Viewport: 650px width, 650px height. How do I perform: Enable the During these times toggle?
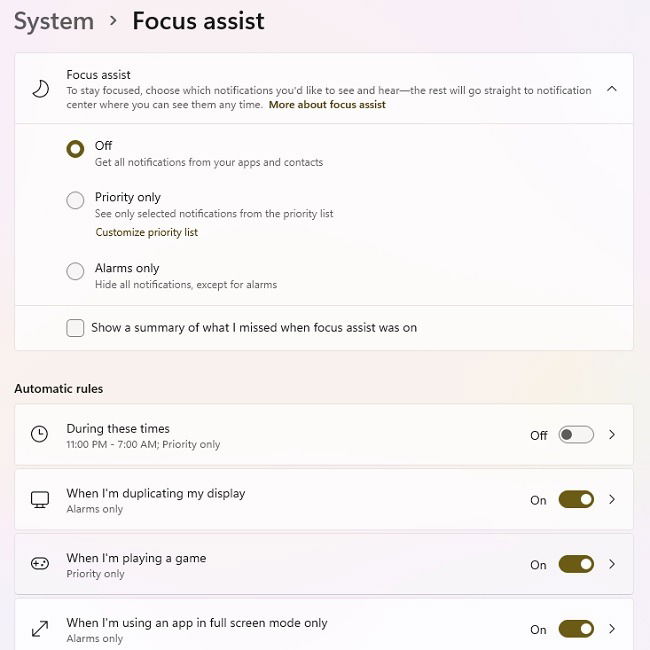[576, 434]
